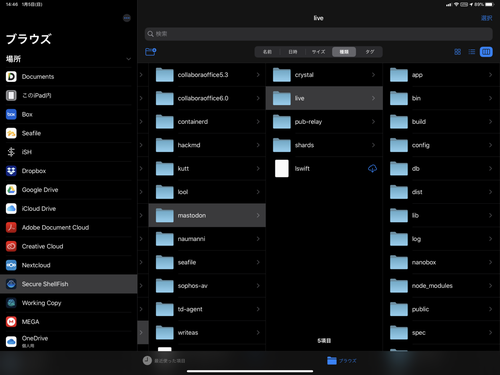The height and width of the screenshot is (375, 500).
Task: Open the iSH location
Action: click(x=68, y=152)
